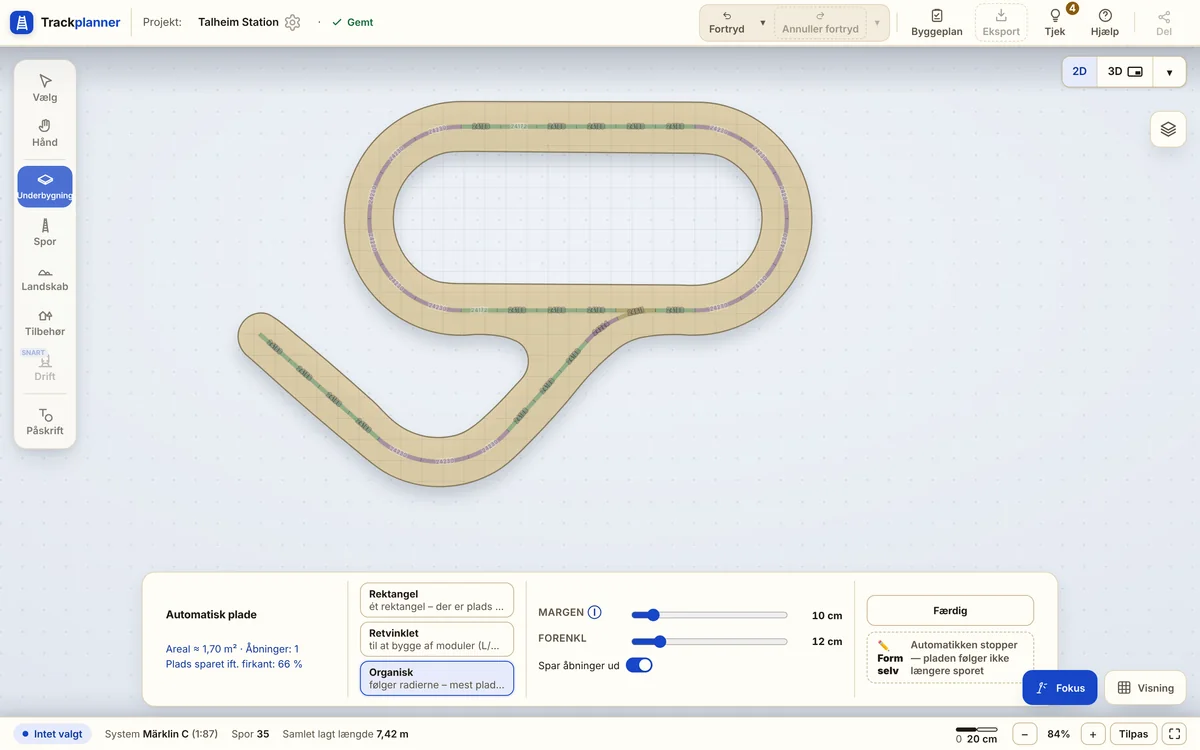This screenshot has width=1200, height=750.
Task: Open the Visning display options
Action: coord(1145,688)
